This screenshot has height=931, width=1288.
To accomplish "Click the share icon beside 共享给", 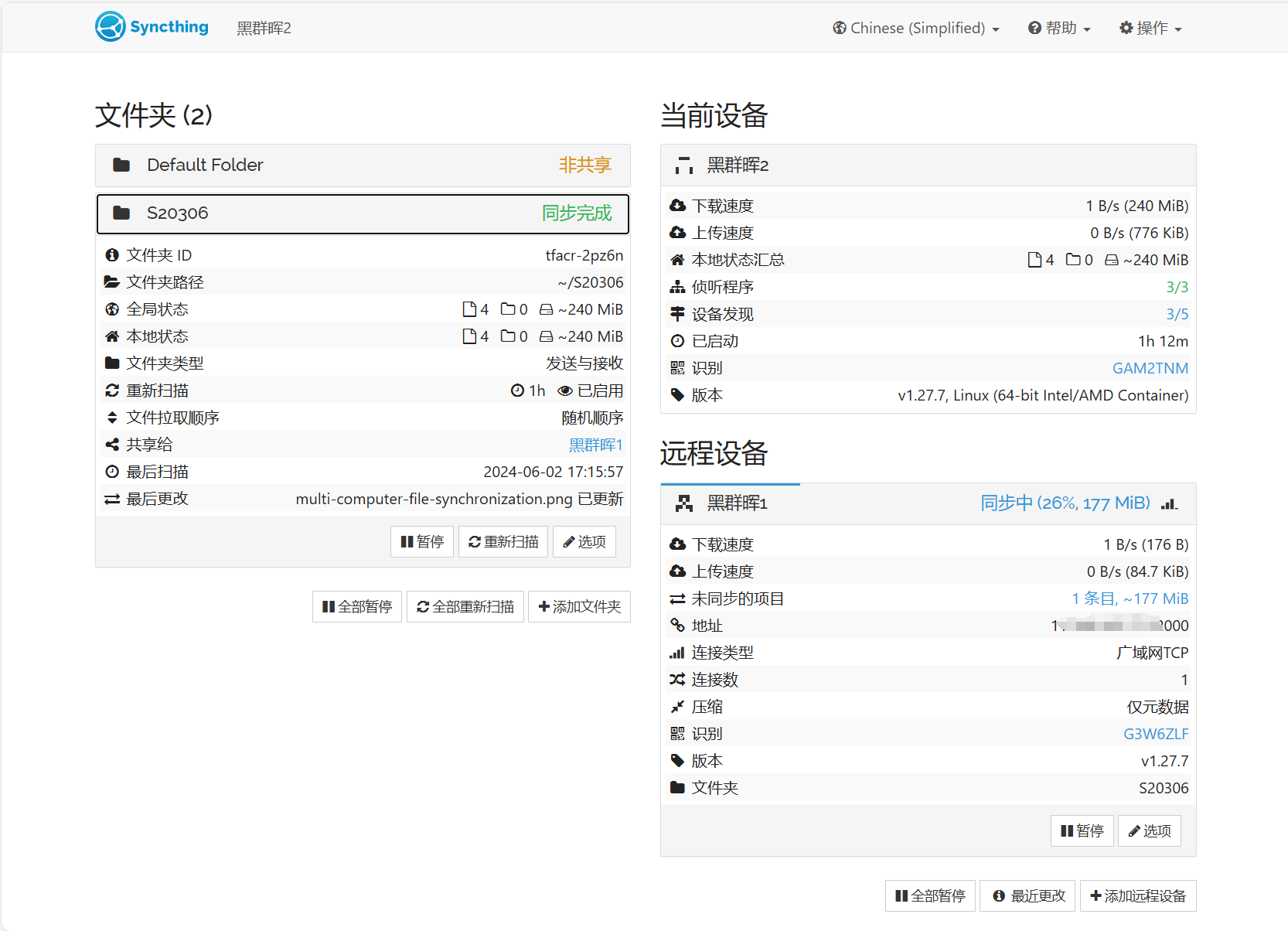I will (x=112, y=445).
